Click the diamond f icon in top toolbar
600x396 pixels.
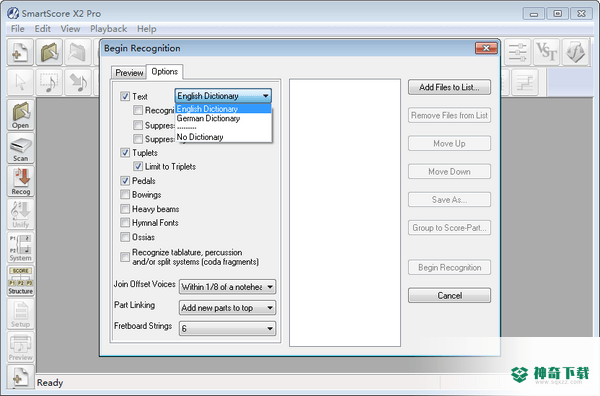pyautogui.click(x=576, y=52)
